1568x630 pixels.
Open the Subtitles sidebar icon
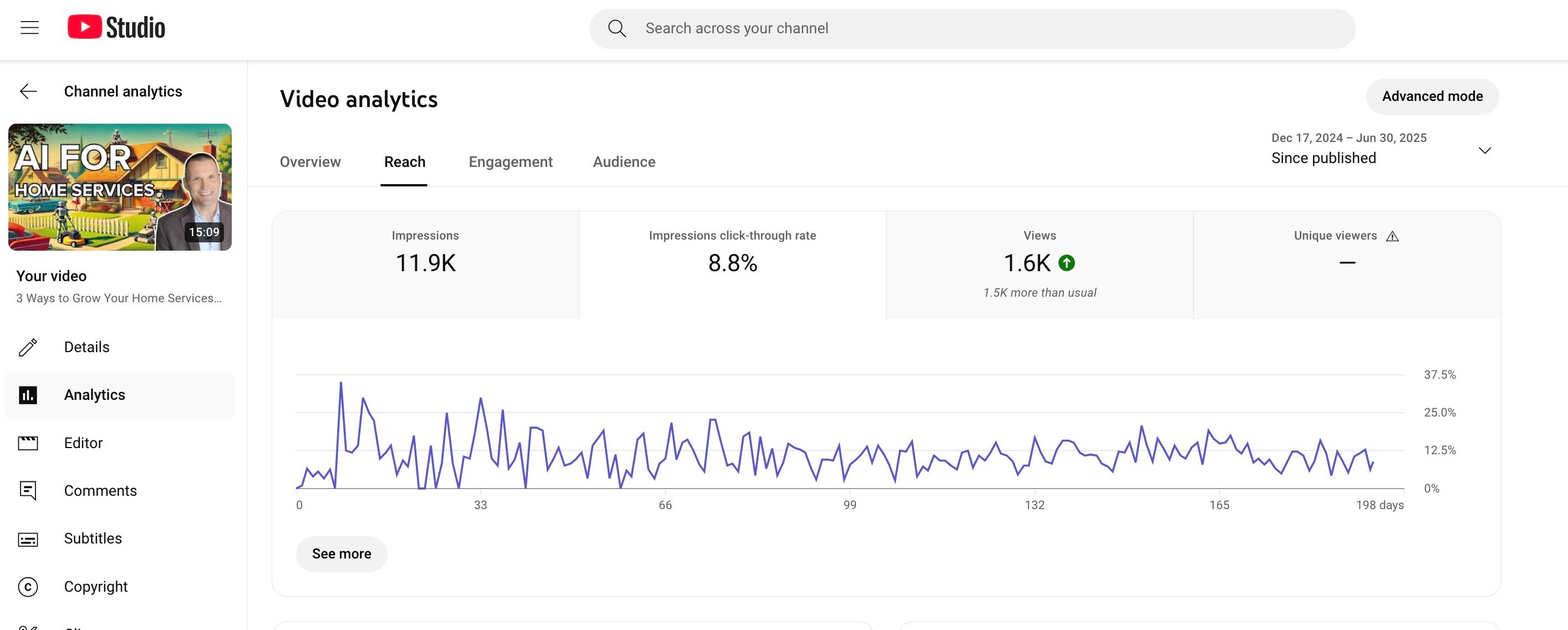click(27, 538)
